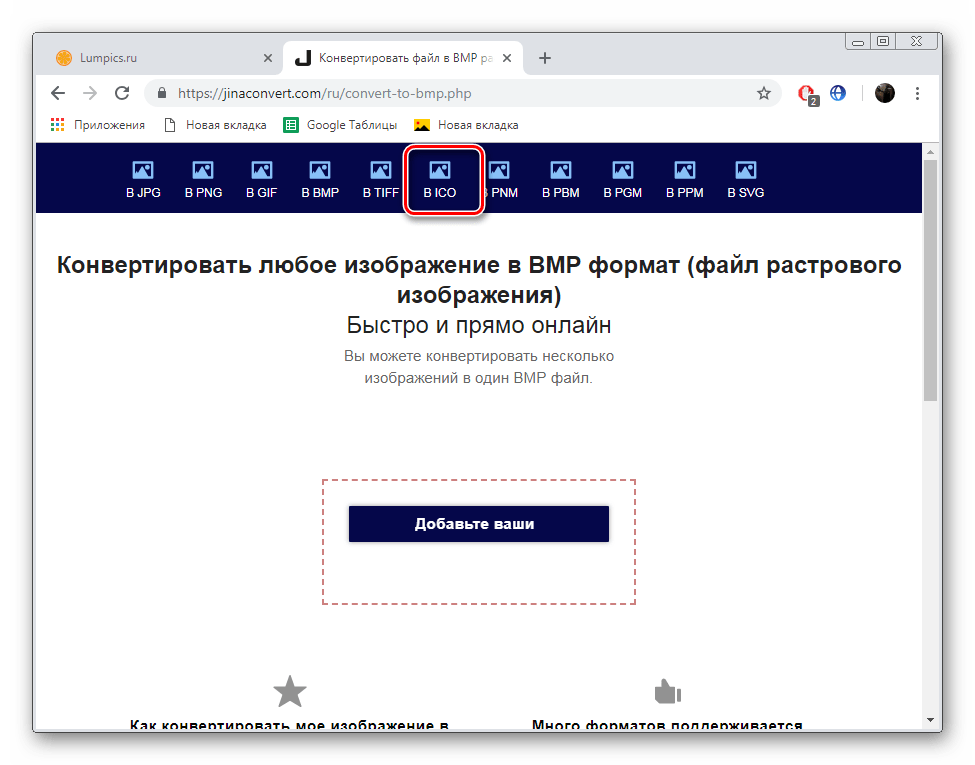Viewport: 975px width, 765px height.
Task: Open the B PPM converter
Action: pos(685,180)
